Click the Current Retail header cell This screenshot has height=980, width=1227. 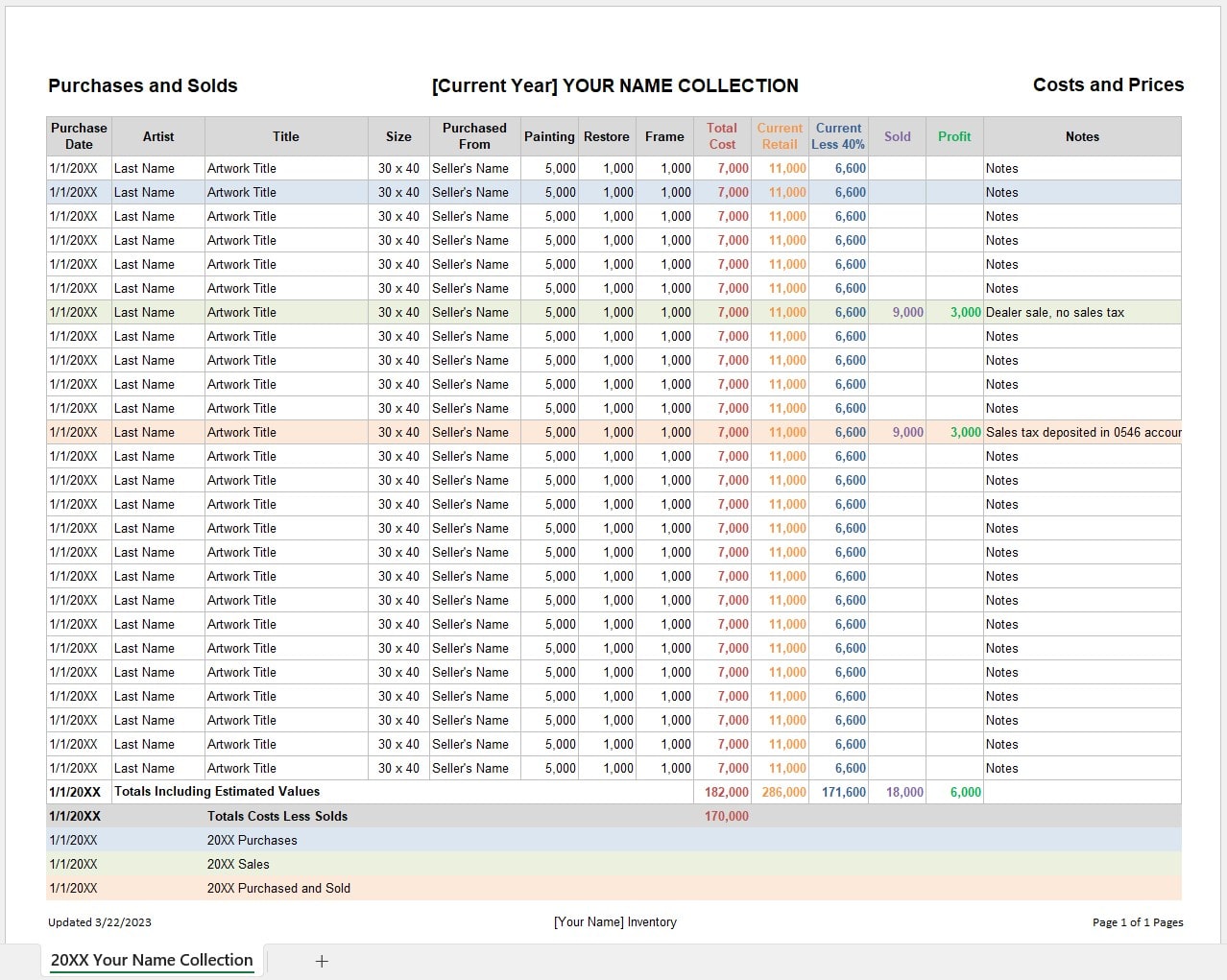[780, 136]
